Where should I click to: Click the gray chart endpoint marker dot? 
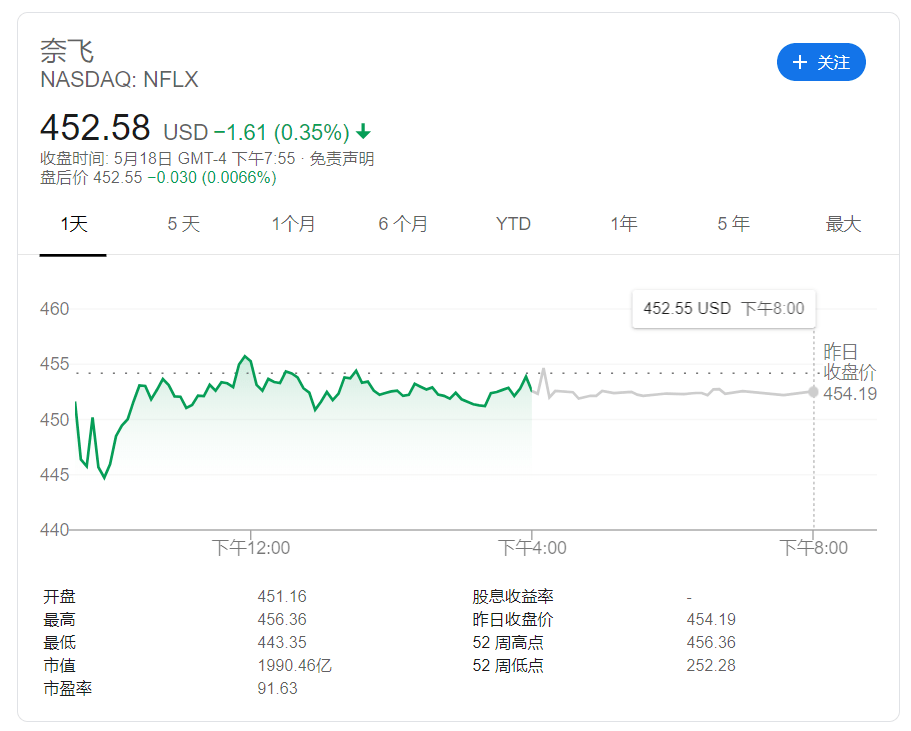tap(813, 392)
